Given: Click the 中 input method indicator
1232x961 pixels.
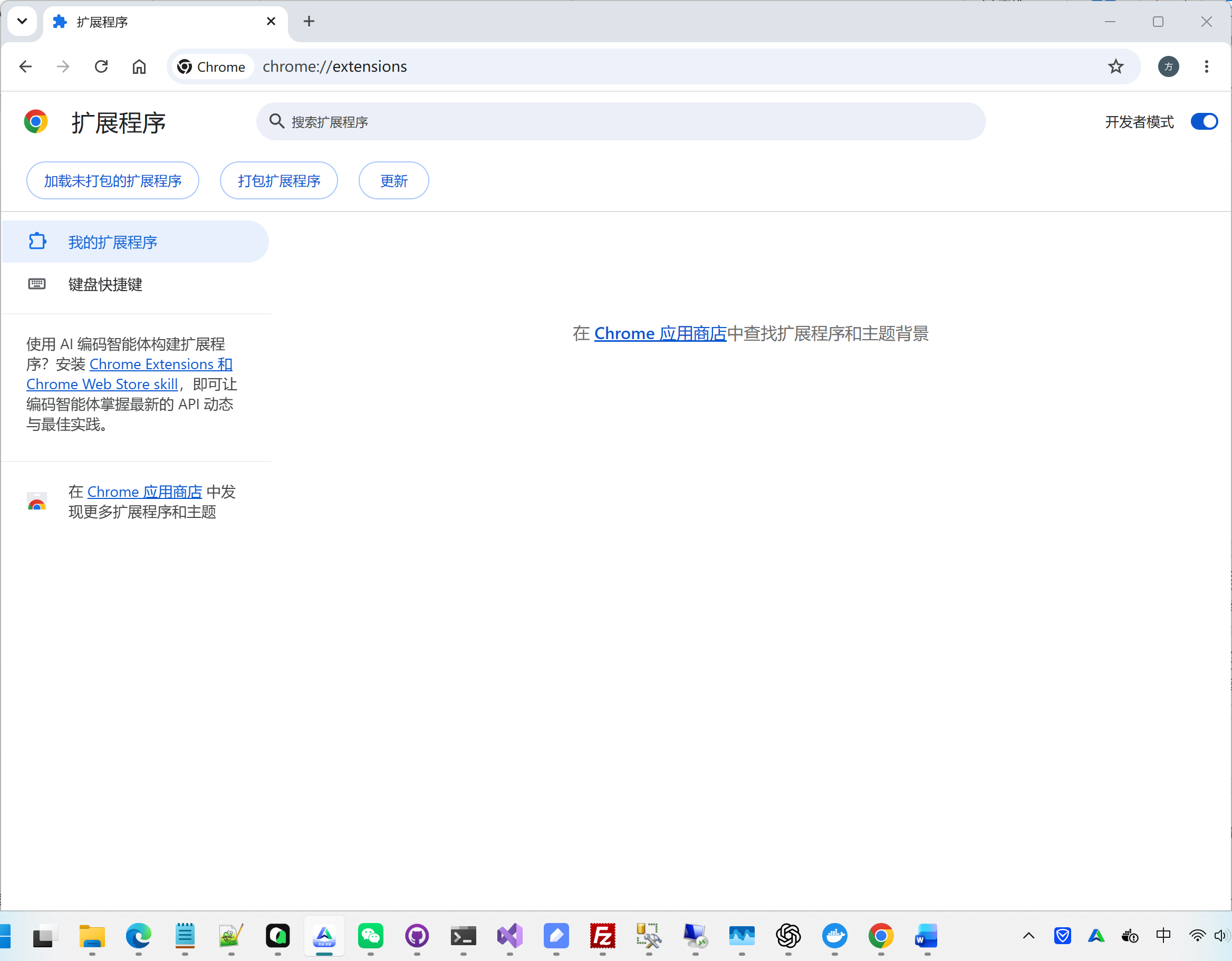Looking at the screenshot, I should (x=1163, y=936).
